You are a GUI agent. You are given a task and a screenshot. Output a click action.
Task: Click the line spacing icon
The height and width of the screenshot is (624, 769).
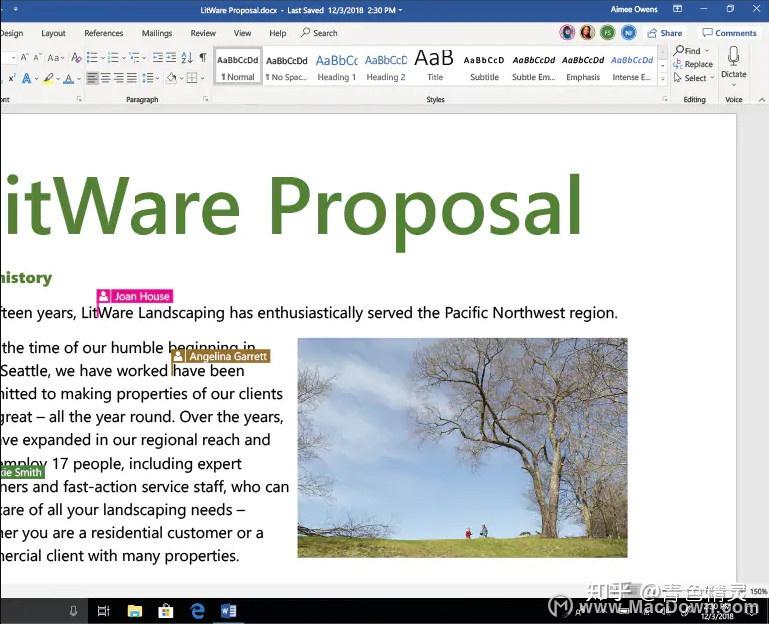[148, 78]
